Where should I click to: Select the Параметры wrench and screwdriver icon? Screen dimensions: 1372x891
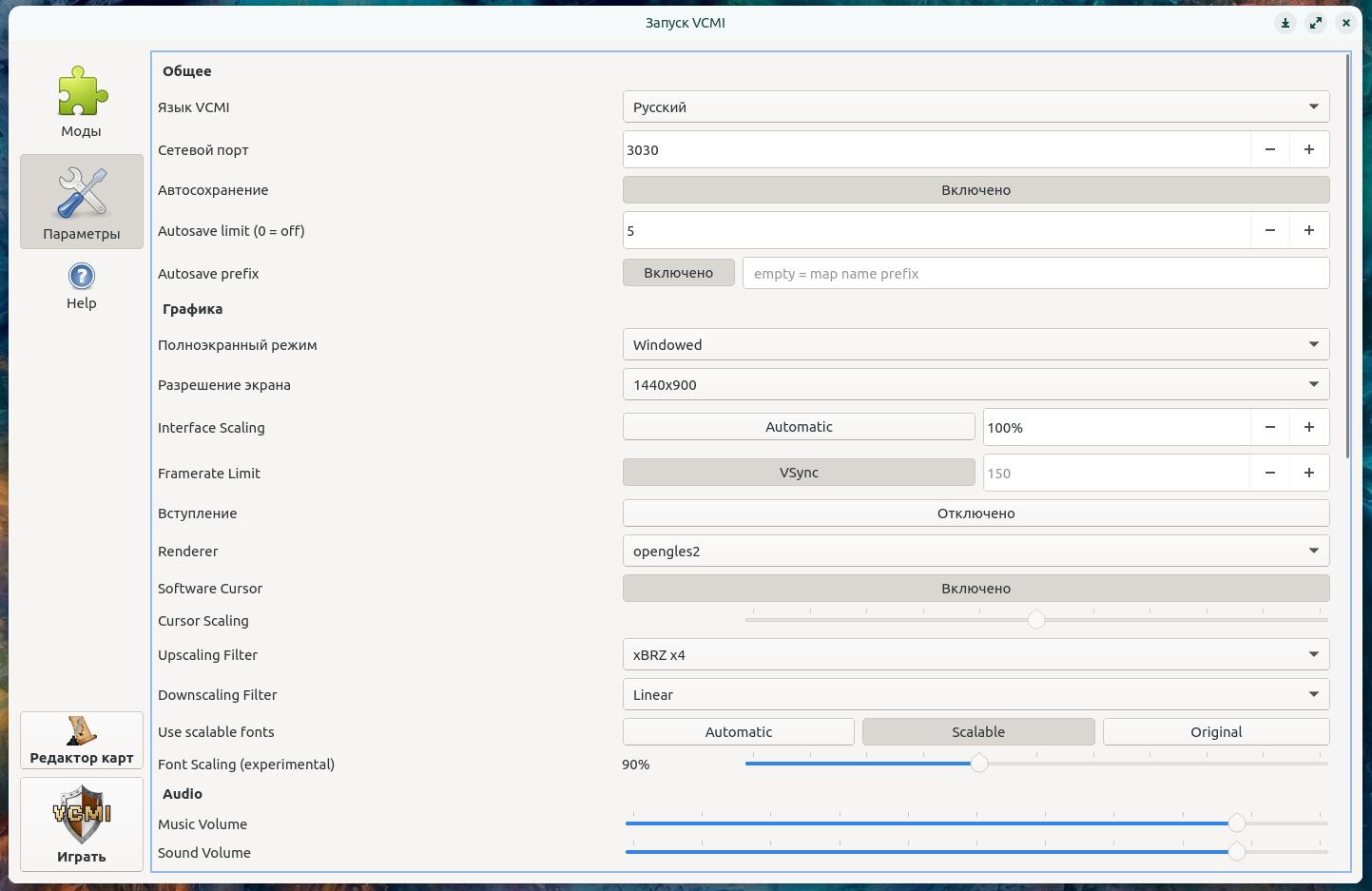point(82,201)
